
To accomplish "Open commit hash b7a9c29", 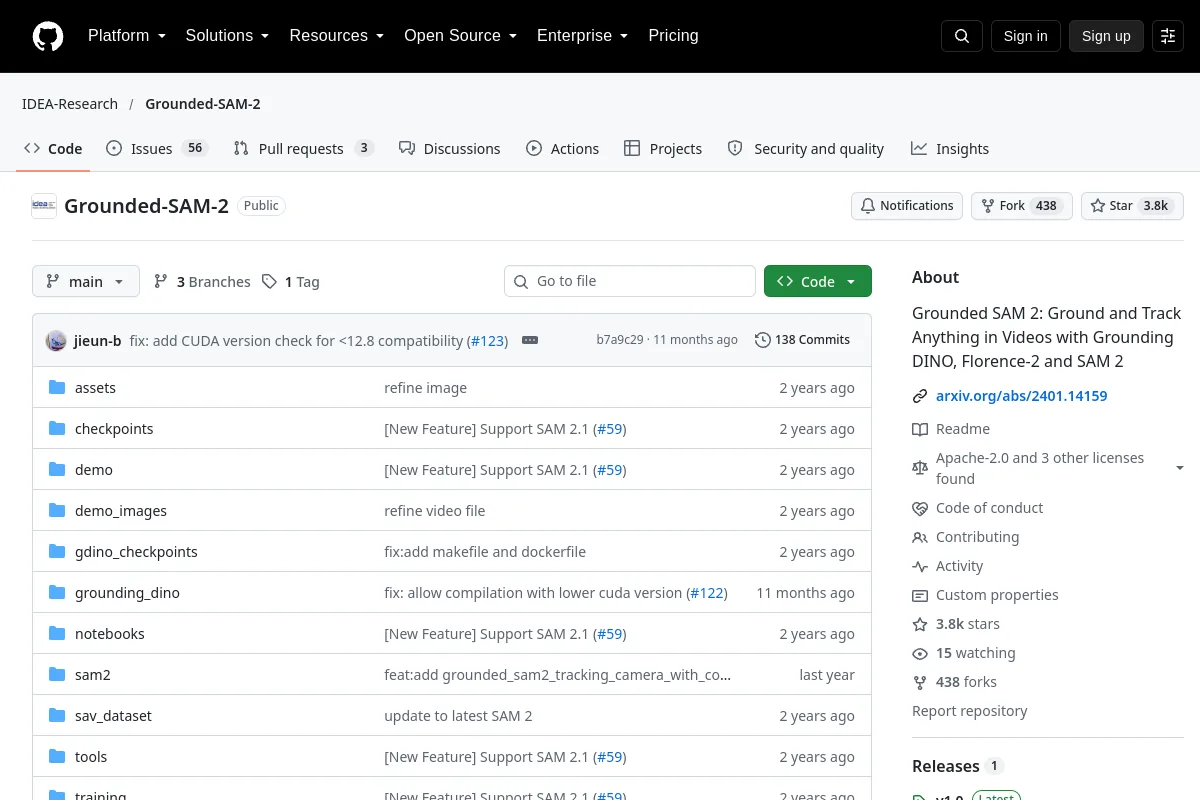I will coord(620,340).
